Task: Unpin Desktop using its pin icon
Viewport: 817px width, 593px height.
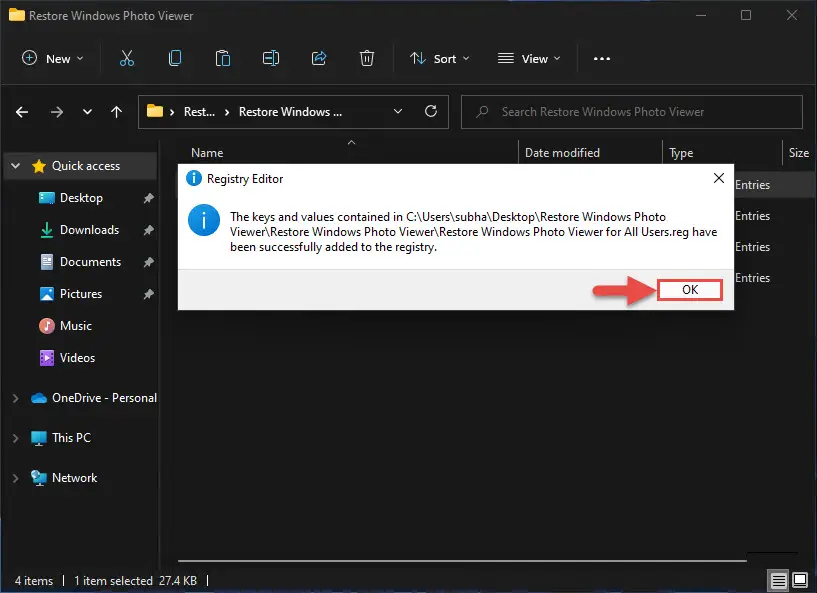Action: (148, 198)
